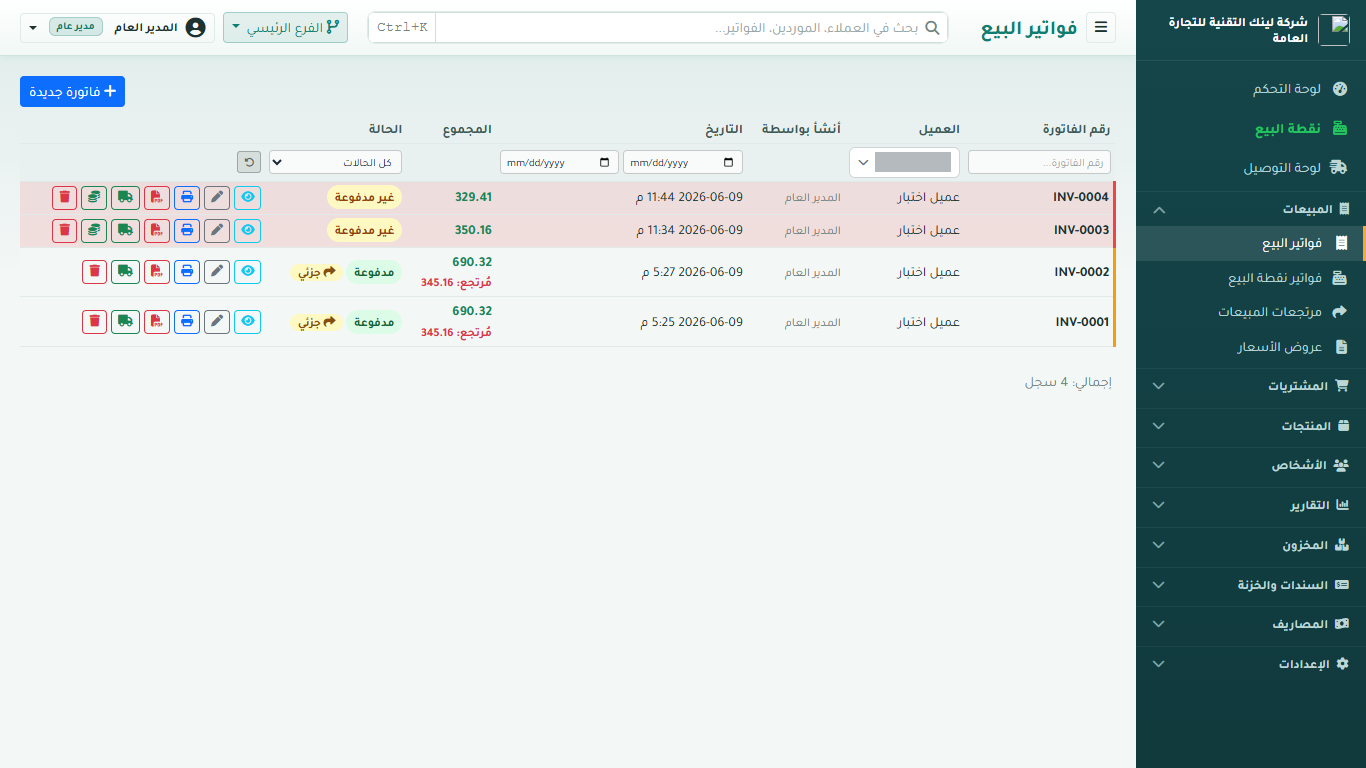Click the company logo in sidebar header
This screenshot has width=1366, height=768.
click(x=1334, y=30)
